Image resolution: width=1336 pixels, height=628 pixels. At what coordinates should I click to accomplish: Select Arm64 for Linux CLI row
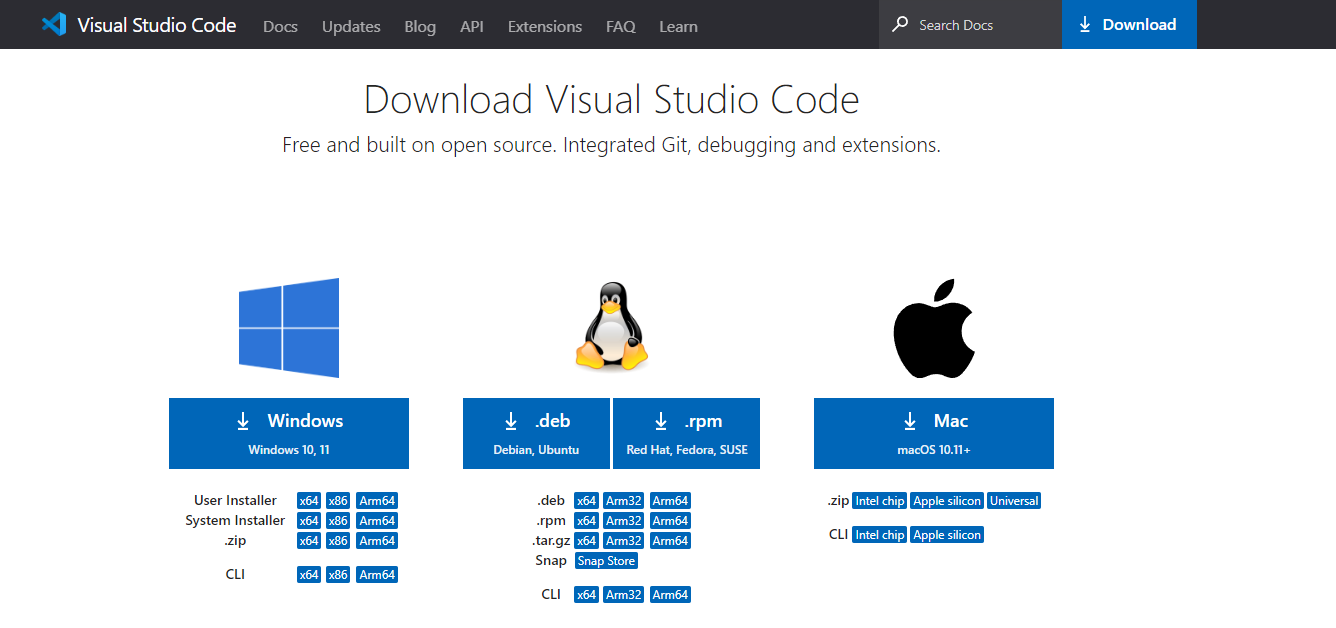pyautogui.click(x=670, y=595)
